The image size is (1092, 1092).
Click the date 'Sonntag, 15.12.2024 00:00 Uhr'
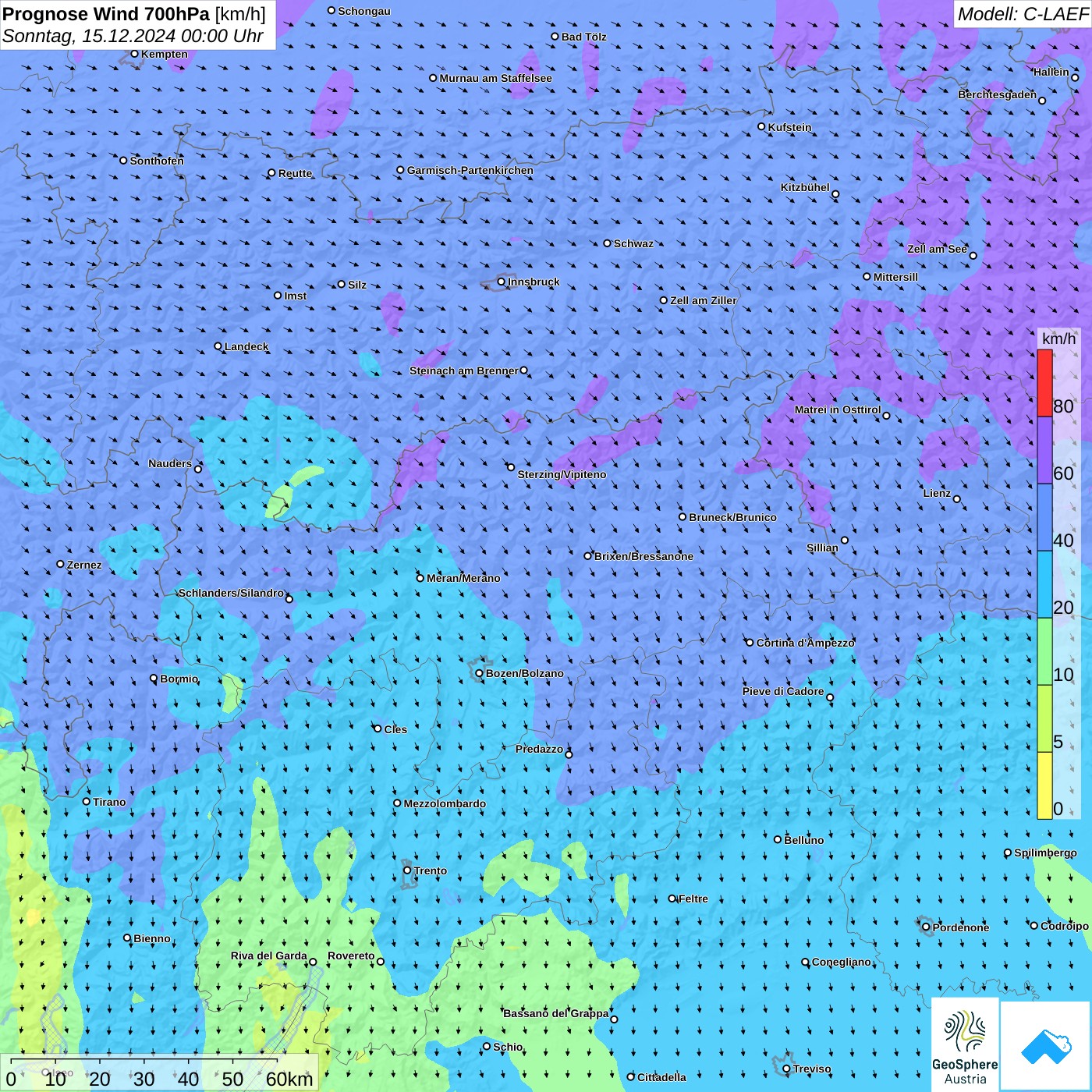tap(133, 36)
